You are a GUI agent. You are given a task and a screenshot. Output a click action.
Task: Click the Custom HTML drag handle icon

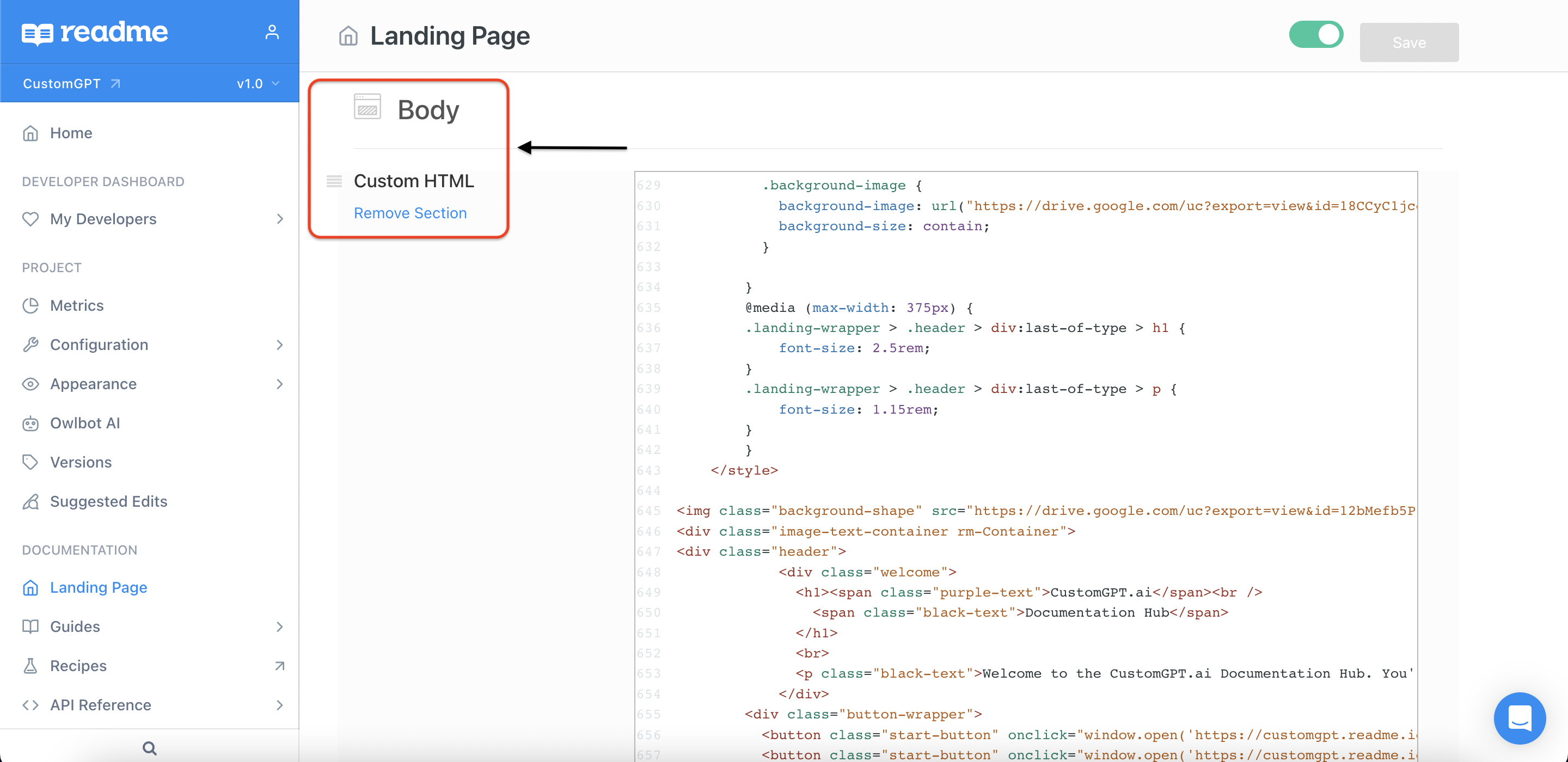click(x=334, y=181)
